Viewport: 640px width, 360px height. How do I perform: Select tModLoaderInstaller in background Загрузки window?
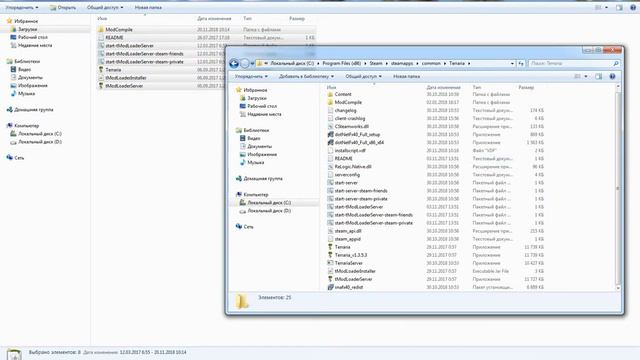coord(126,78)
